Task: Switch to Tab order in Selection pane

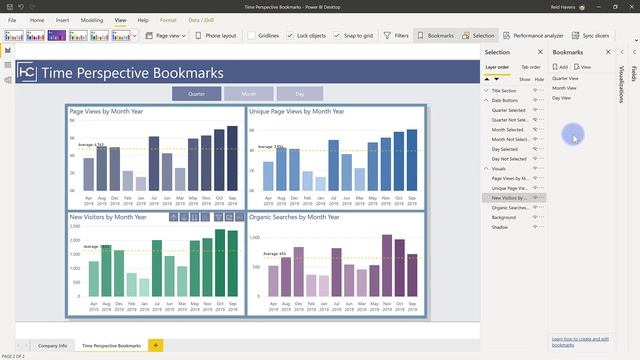Action: tap(531, 67)
